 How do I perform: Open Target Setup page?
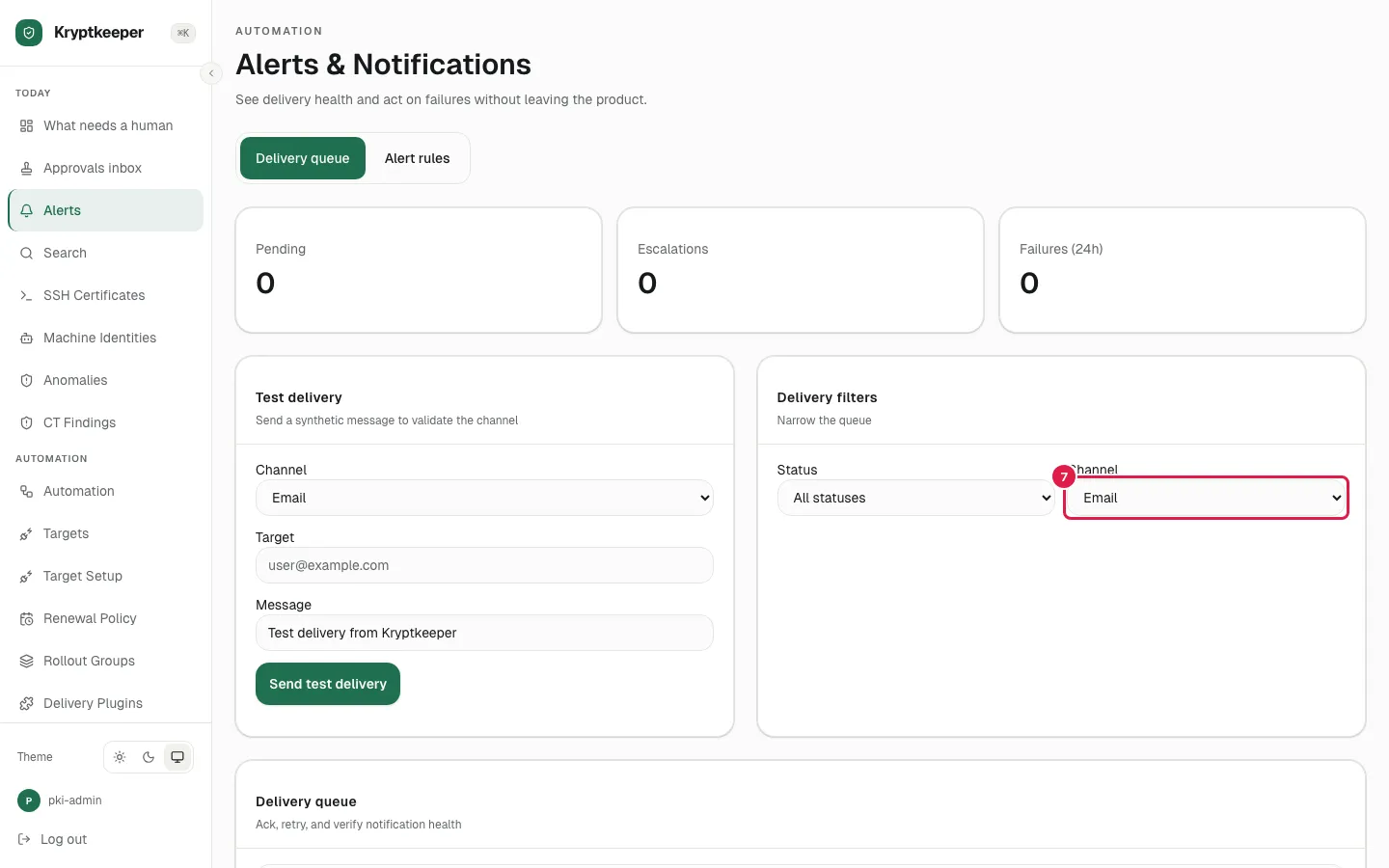point(106,576)
